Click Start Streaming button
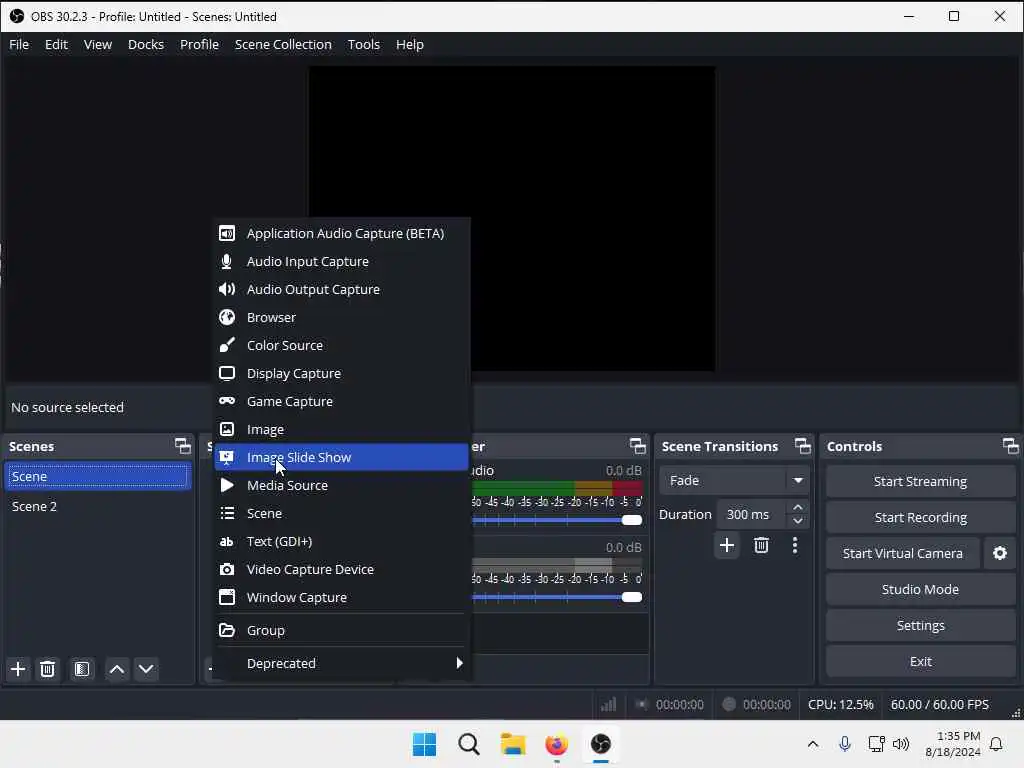 click(x=920, y=482)
